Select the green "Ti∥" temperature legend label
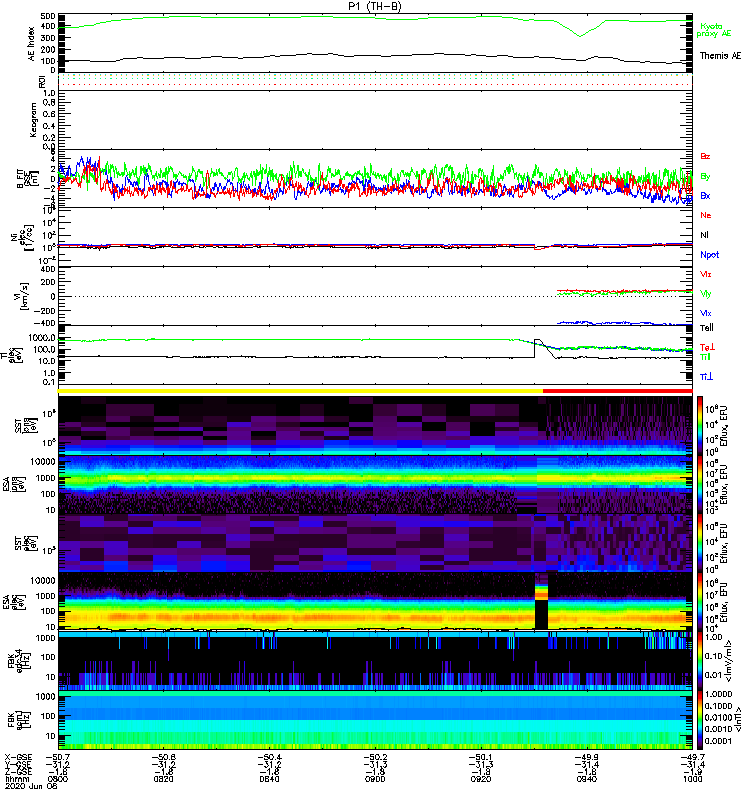 point(705,357)
